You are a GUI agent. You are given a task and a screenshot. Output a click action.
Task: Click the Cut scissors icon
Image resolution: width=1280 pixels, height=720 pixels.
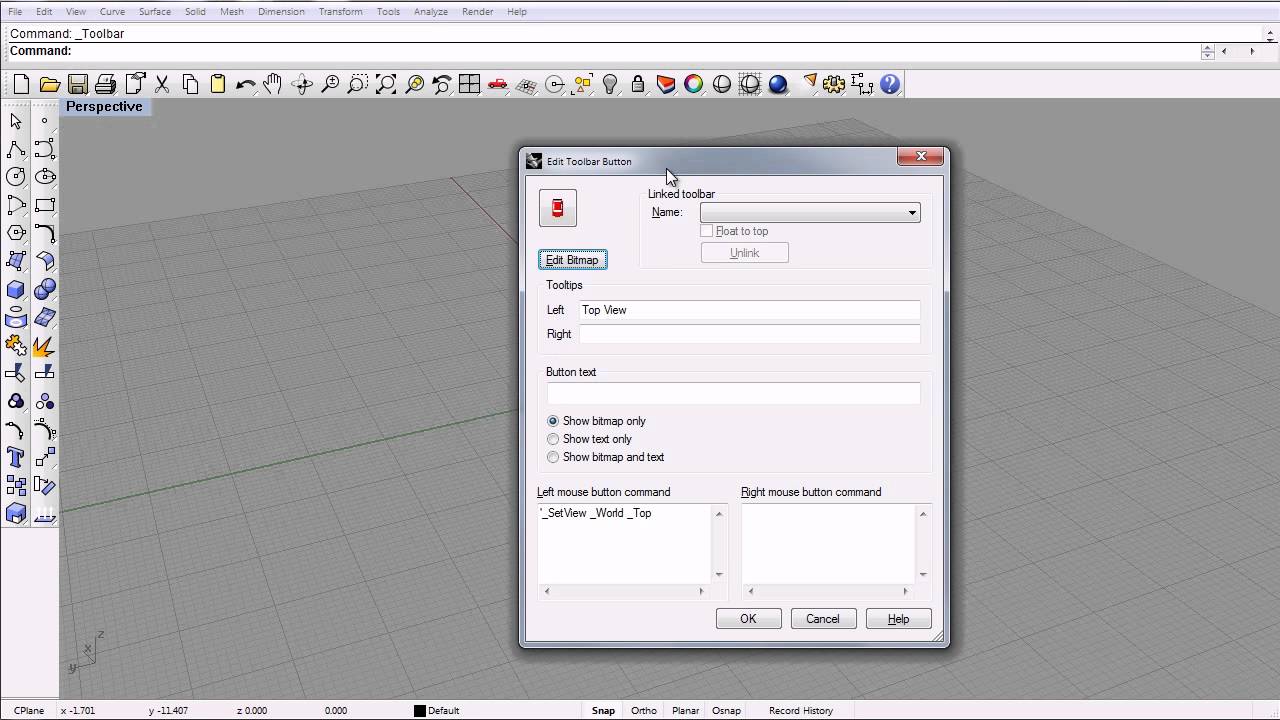click(x=162, y=85)
